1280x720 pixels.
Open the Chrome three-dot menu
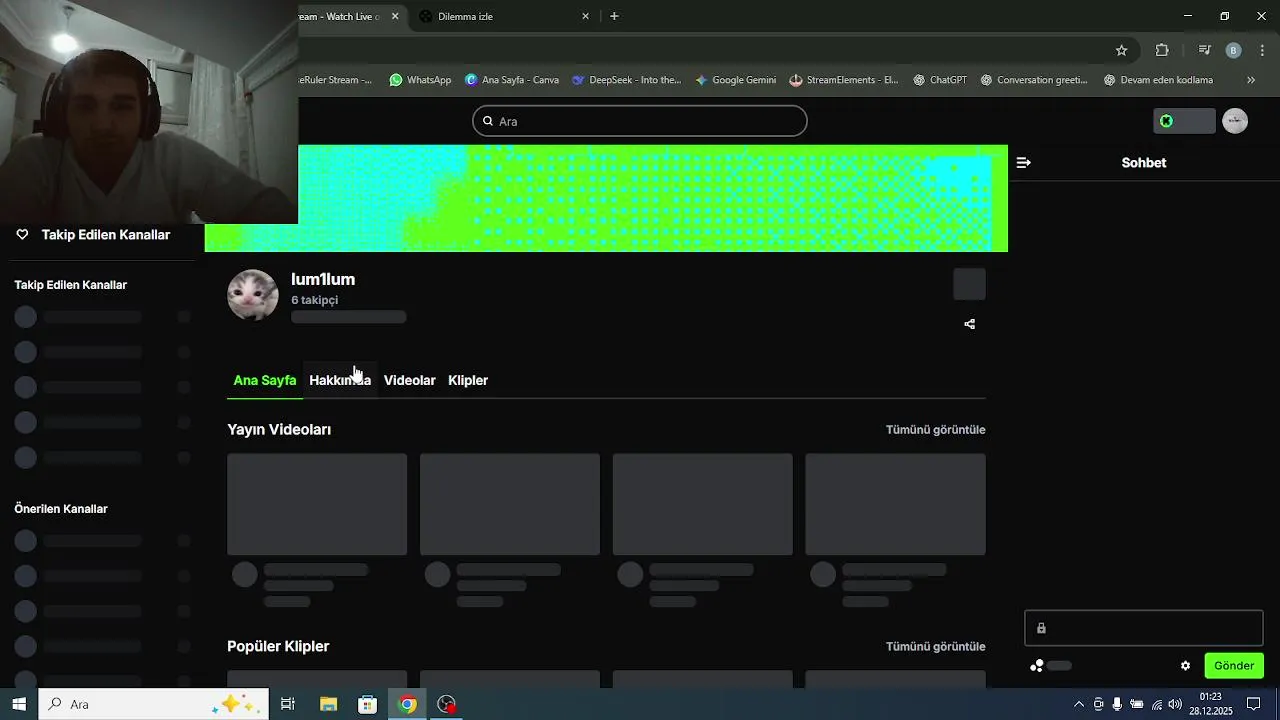click(x=1263, y=50)
